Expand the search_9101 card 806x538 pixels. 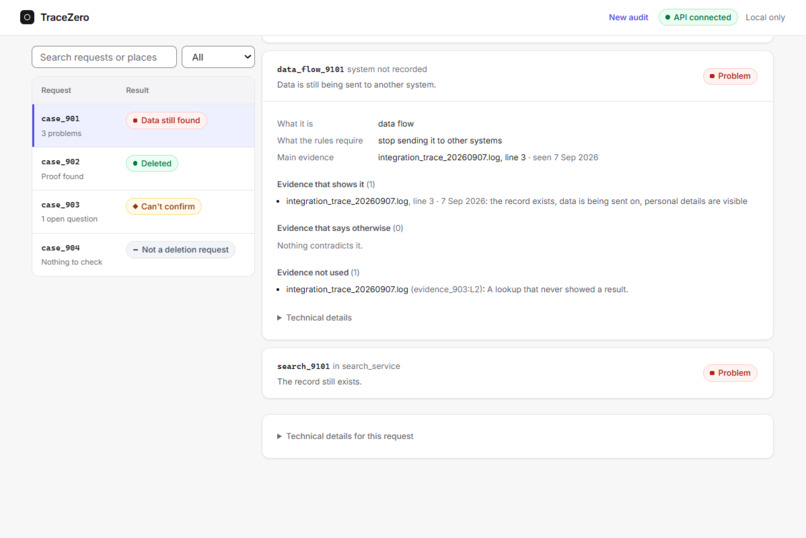click(x=517, y=373)
